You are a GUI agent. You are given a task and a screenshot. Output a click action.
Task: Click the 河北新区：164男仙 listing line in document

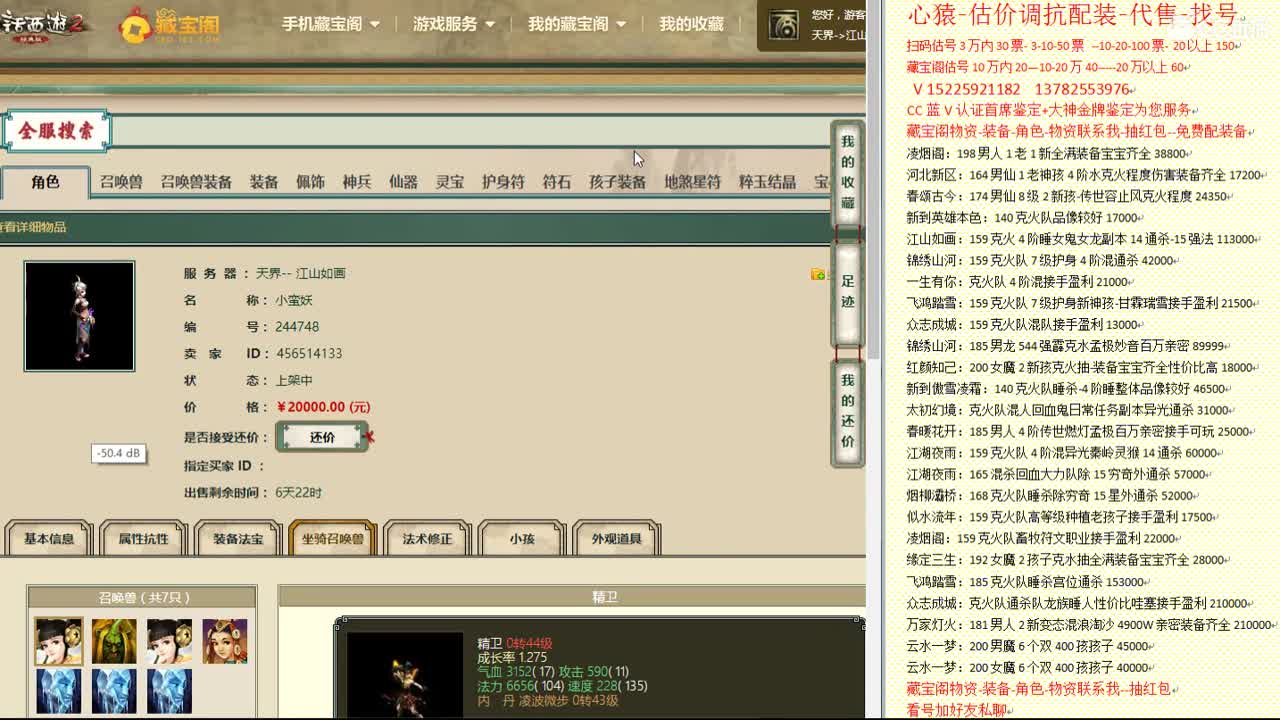1086,175
